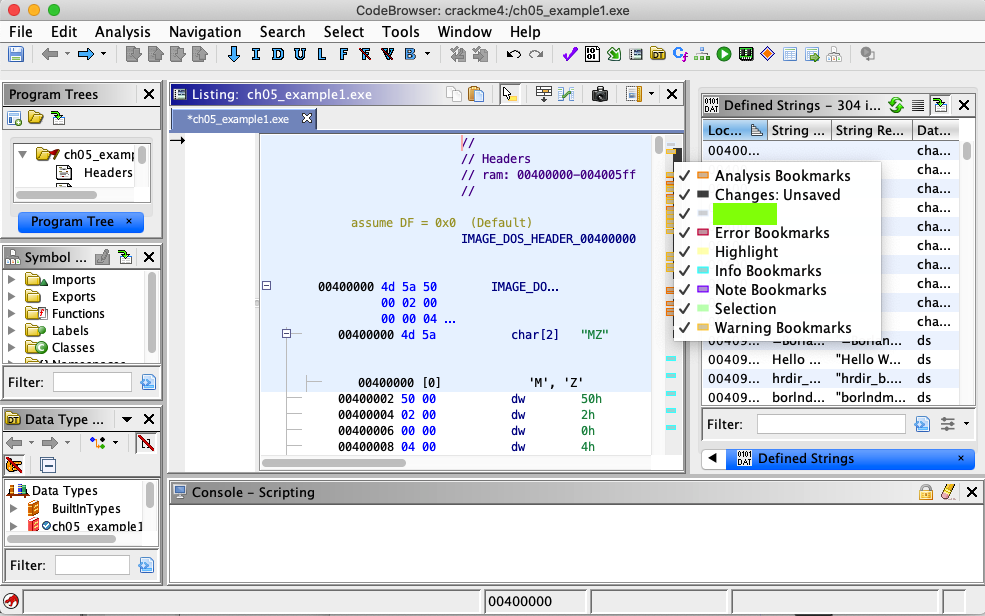Open the Analysis menu

pos(122,31)
